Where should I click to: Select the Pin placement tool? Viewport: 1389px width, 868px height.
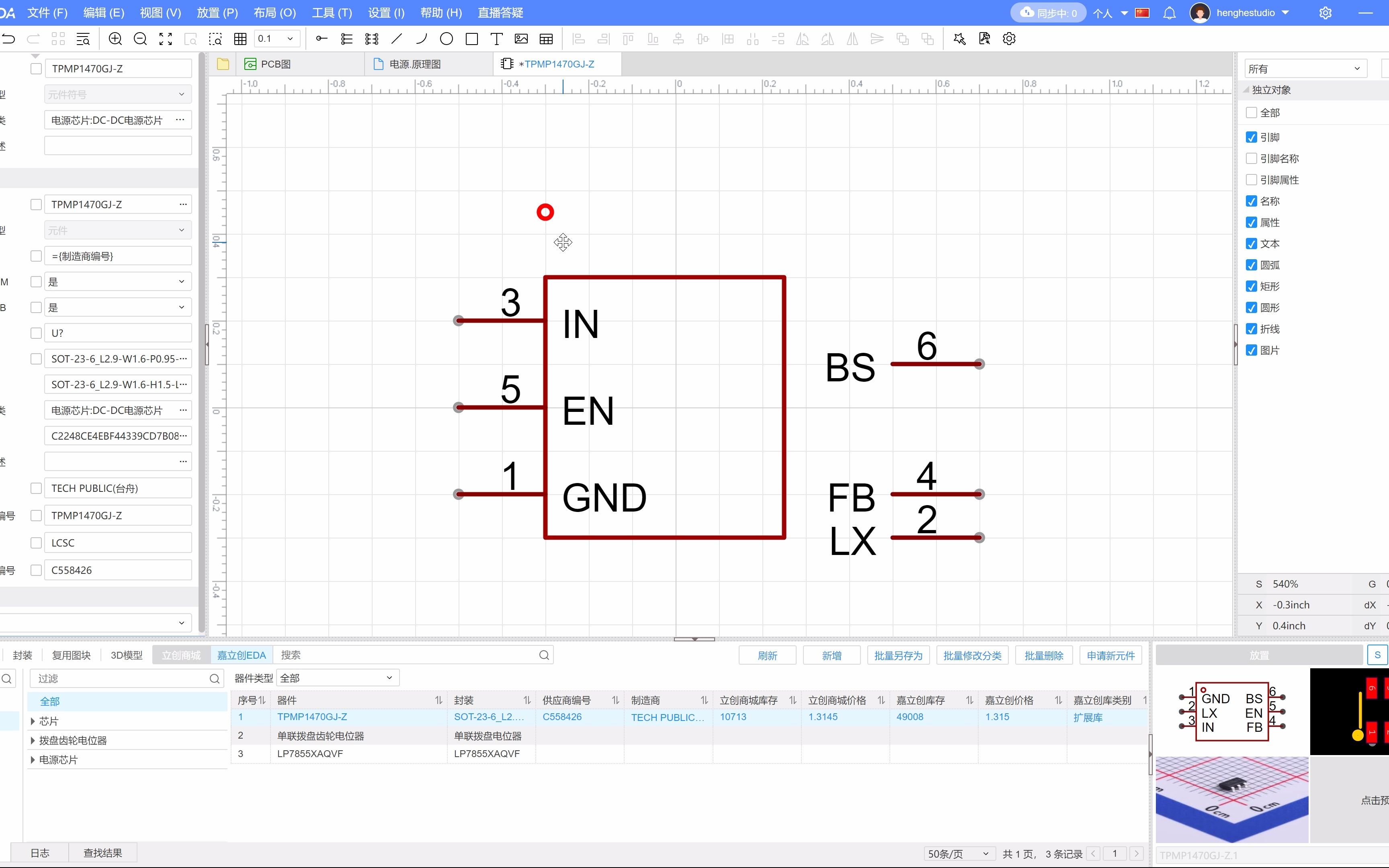pos(322,39)
